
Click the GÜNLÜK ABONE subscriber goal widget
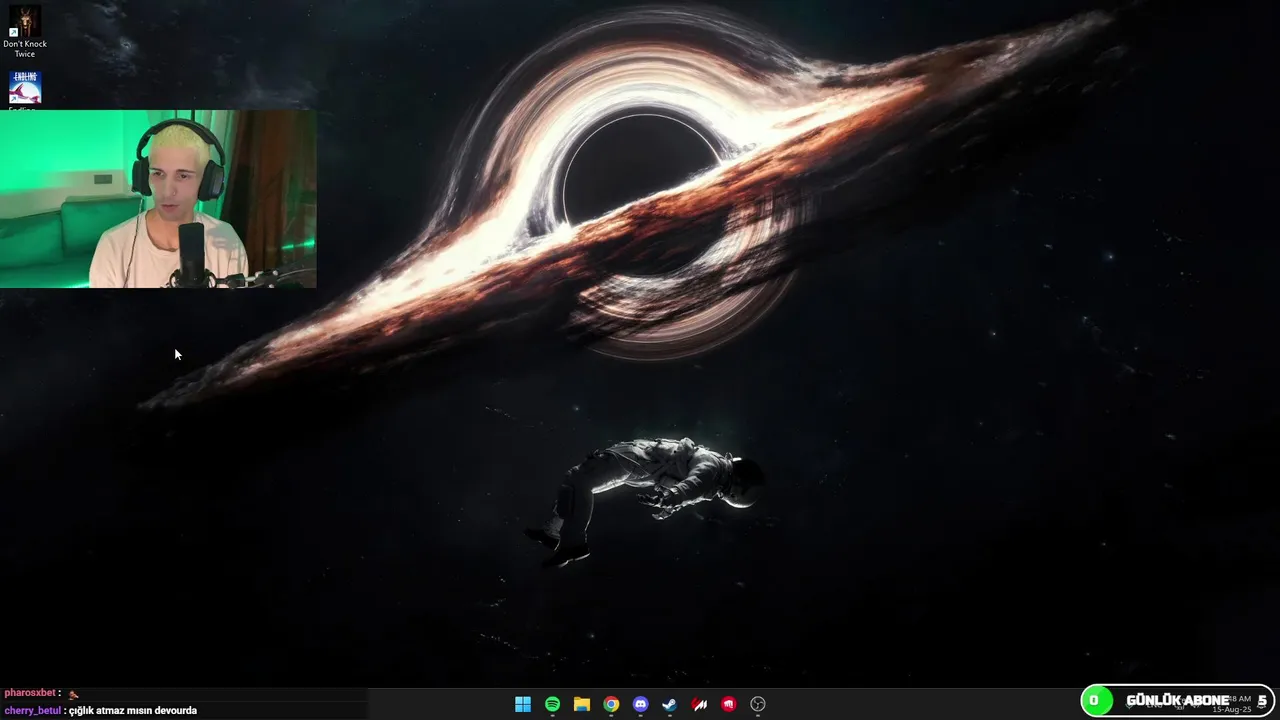pyautogui.click(x=1177, y=700)
